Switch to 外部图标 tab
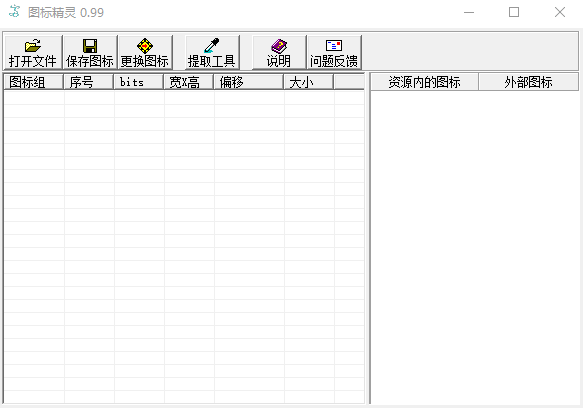This screenshot has height=408, width=583. [528, 82]
